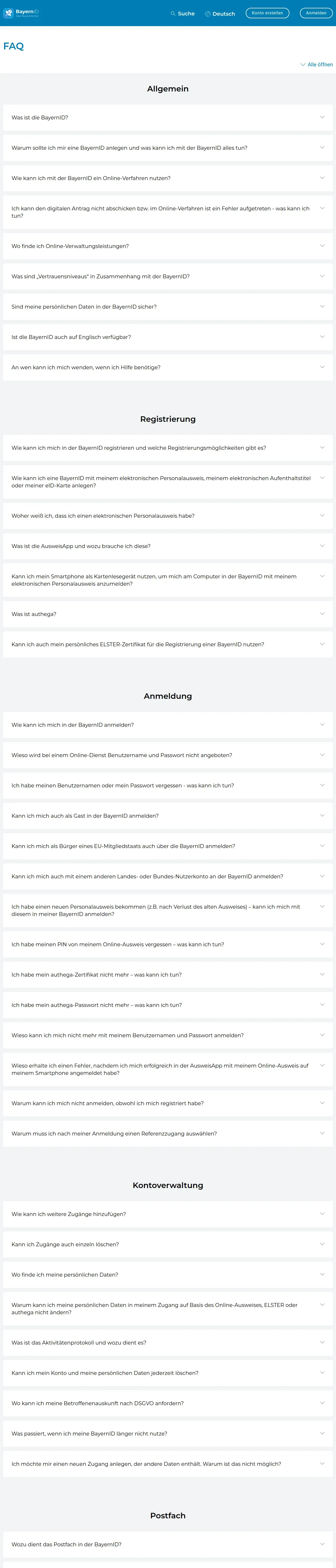The height and width of the screenshot is (1568, 336).
Task: Click the Alle öffnen link
Action: (x=316, y=65)
